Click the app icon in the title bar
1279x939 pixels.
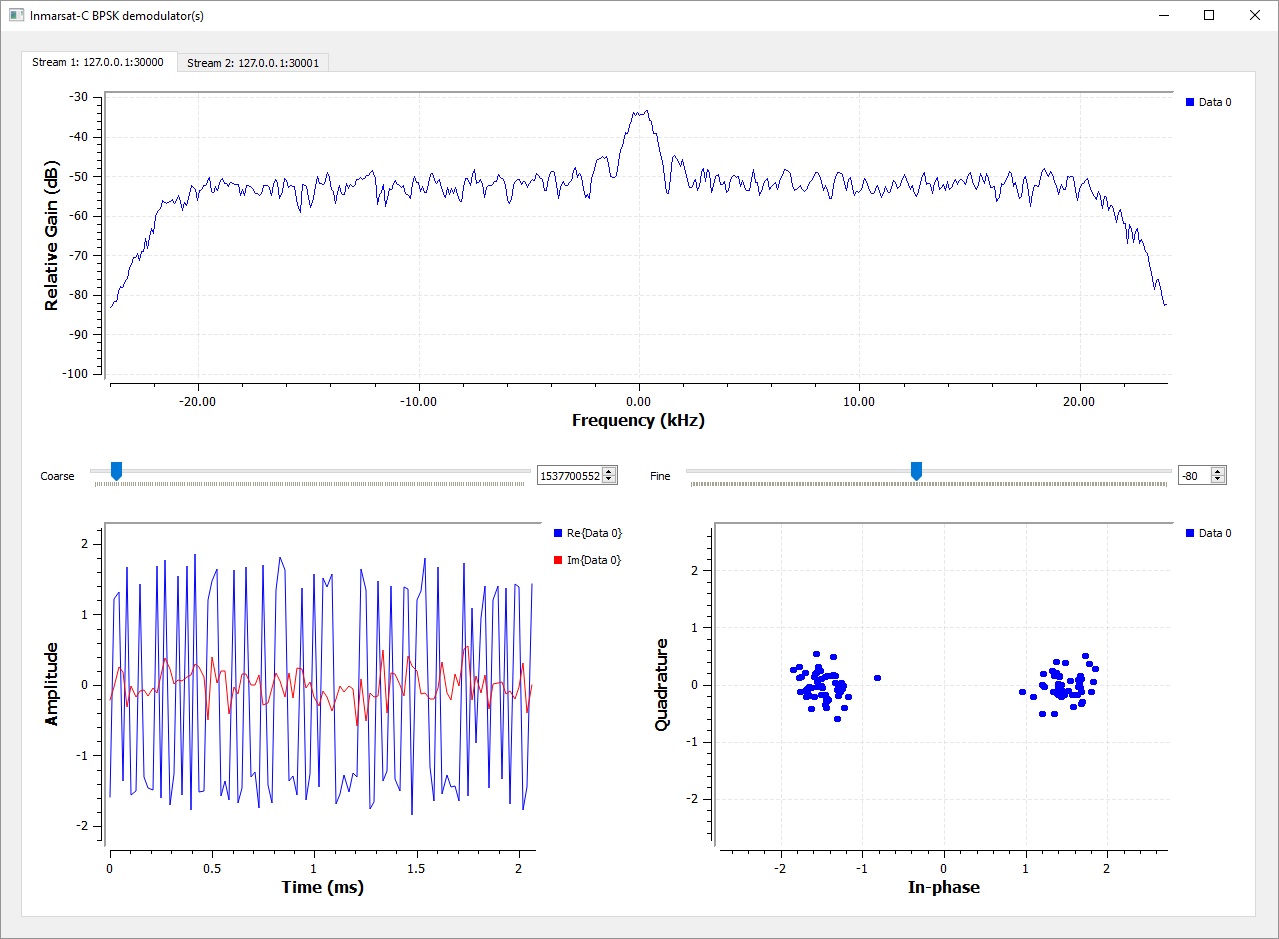[16, 15]
